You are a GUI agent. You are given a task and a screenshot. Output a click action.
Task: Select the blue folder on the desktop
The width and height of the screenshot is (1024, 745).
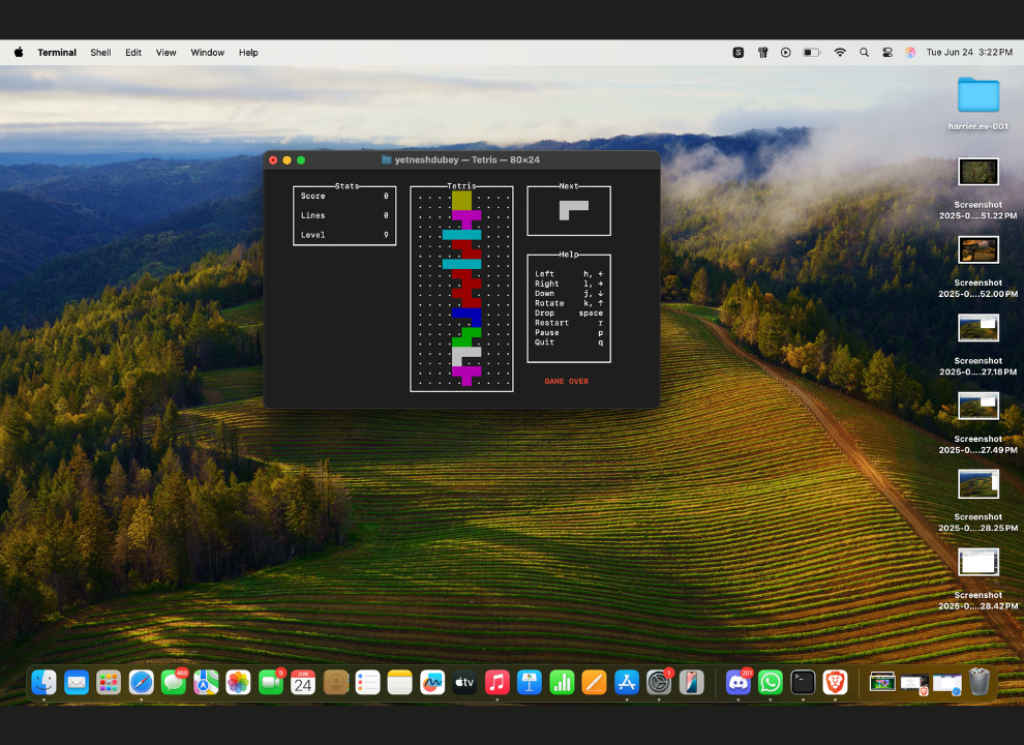pyautogui.click(x=978, y=95)
